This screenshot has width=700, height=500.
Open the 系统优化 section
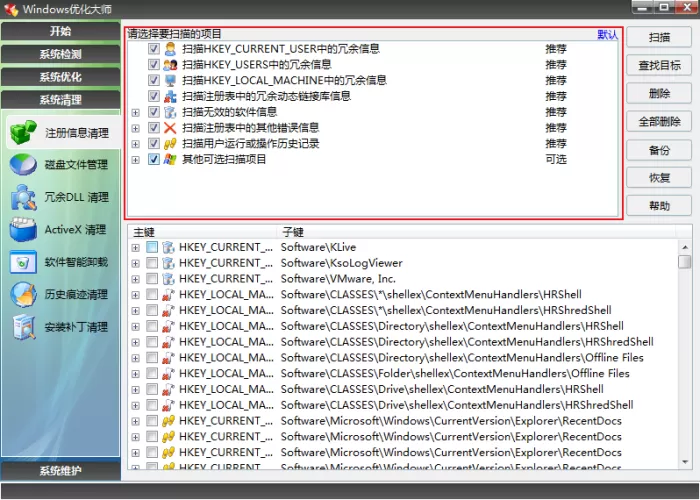click(61, 77)
